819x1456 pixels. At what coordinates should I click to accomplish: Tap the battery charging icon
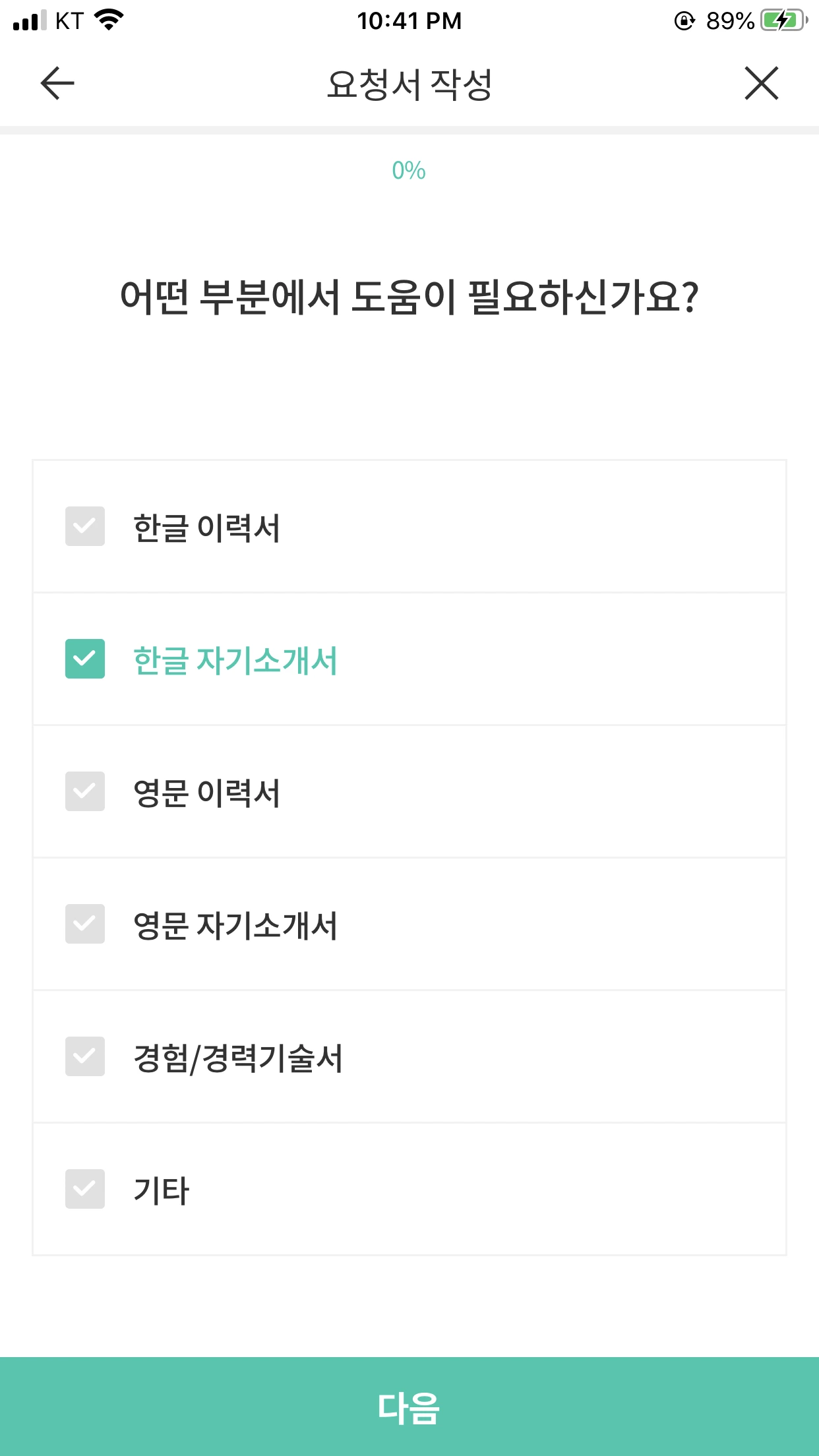tap(784, 20)
